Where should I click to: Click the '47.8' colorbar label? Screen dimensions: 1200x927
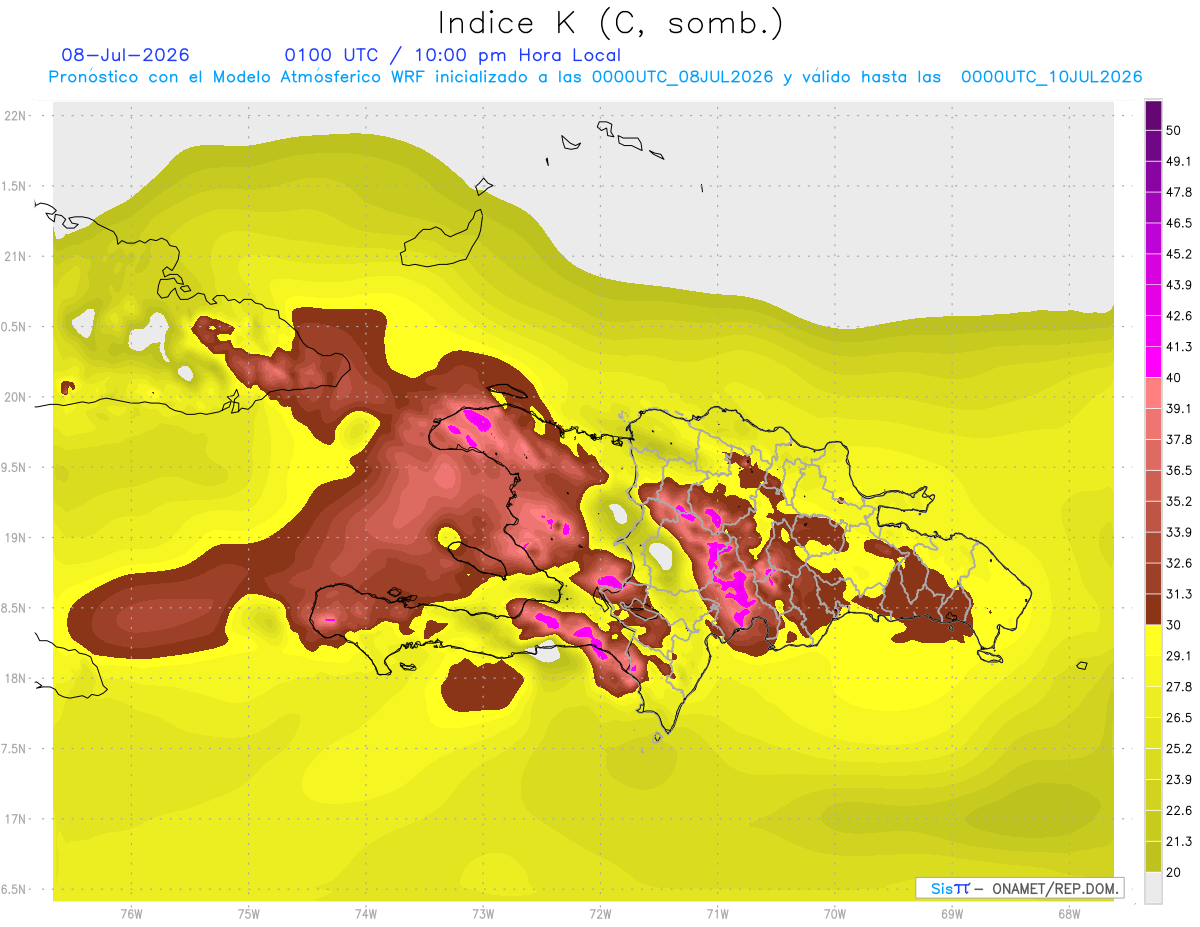(x=1179, y=192)
